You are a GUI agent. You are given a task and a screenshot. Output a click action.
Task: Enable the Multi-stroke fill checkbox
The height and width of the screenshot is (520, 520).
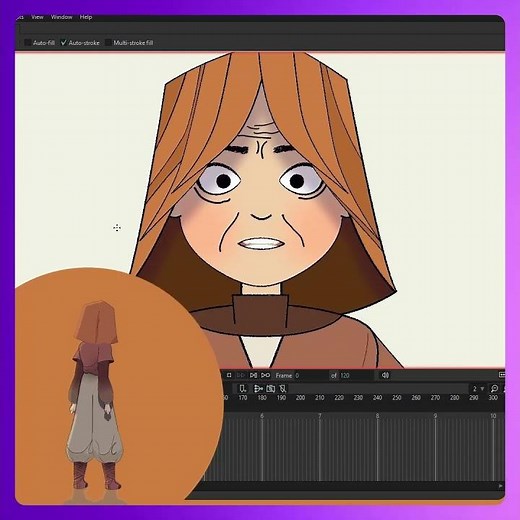click(108, 42)
